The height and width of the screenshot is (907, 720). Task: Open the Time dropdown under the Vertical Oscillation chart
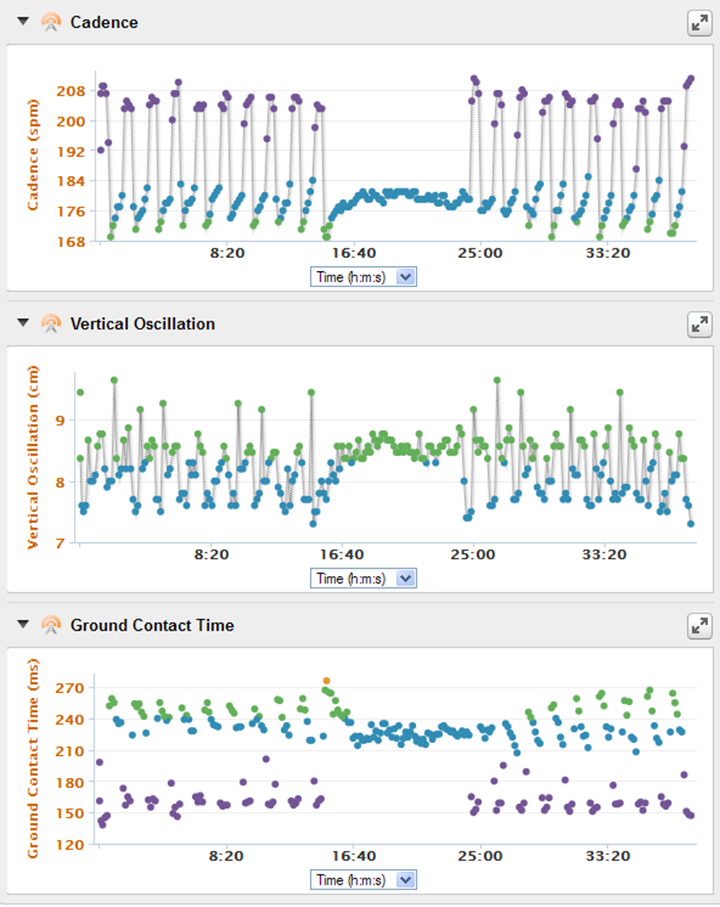pyautogui.click(x=363, y=578)
